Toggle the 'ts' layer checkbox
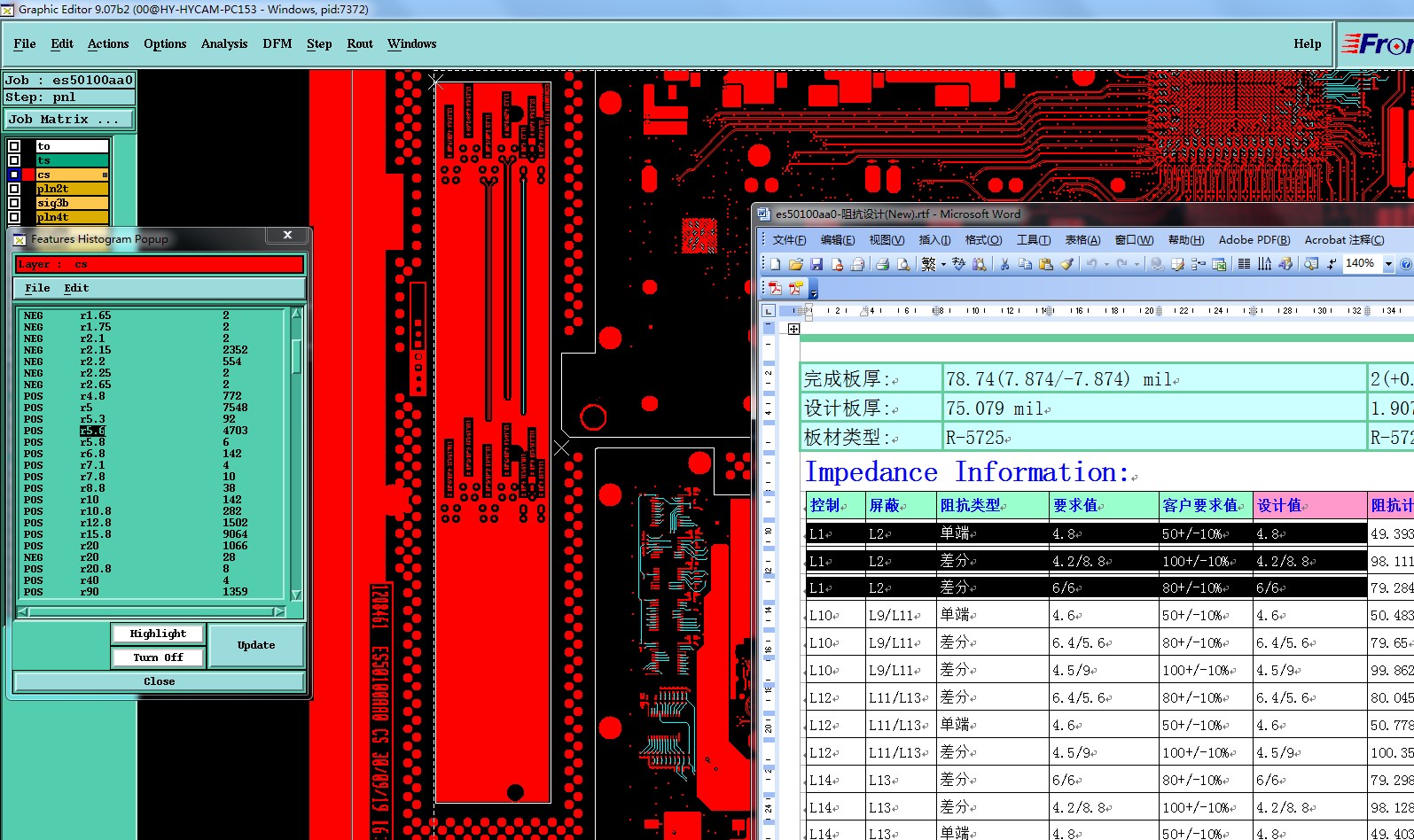Screen dimensions: 1414x840 point(14,160)
